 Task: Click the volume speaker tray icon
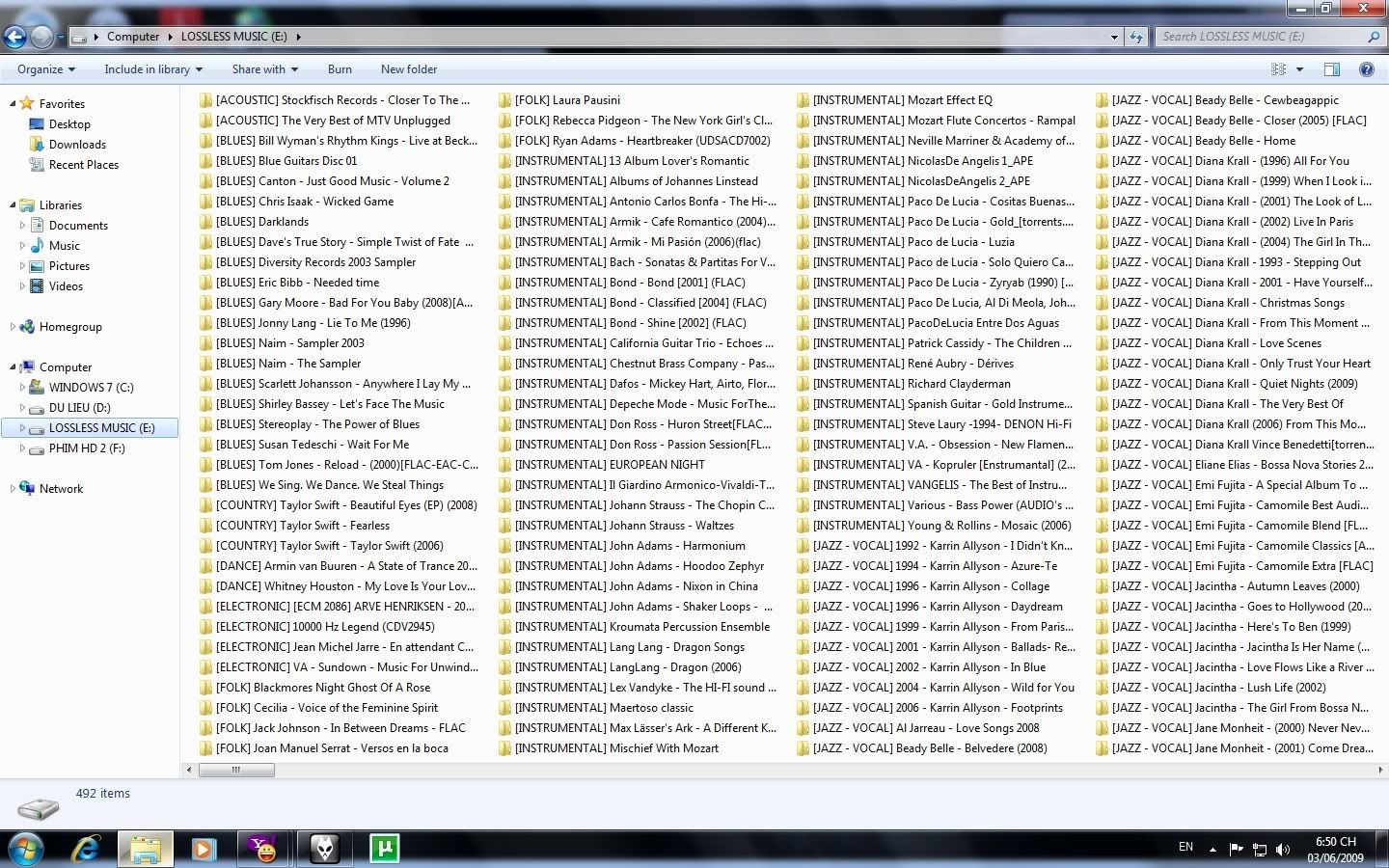1283,849
